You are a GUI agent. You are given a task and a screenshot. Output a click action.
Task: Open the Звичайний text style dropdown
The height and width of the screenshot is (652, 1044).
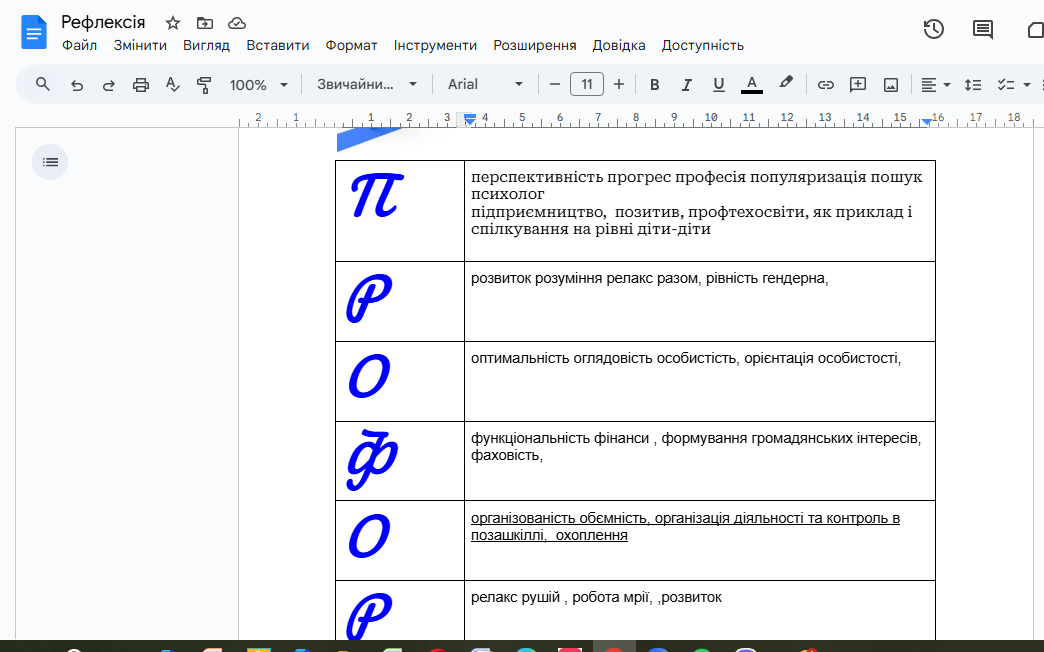point(367,85)
